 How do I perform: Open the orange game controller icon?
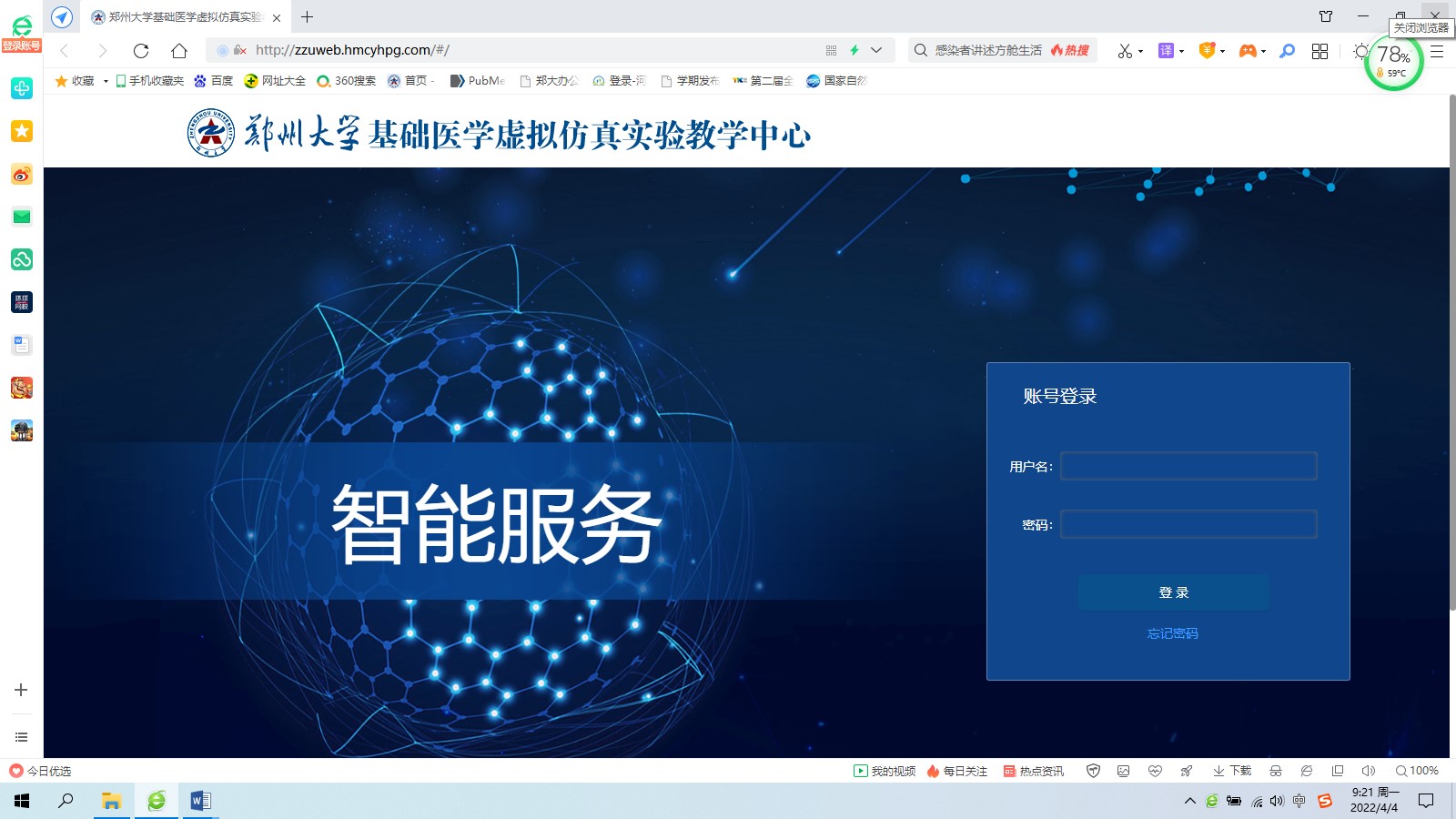coord(1248,51)
